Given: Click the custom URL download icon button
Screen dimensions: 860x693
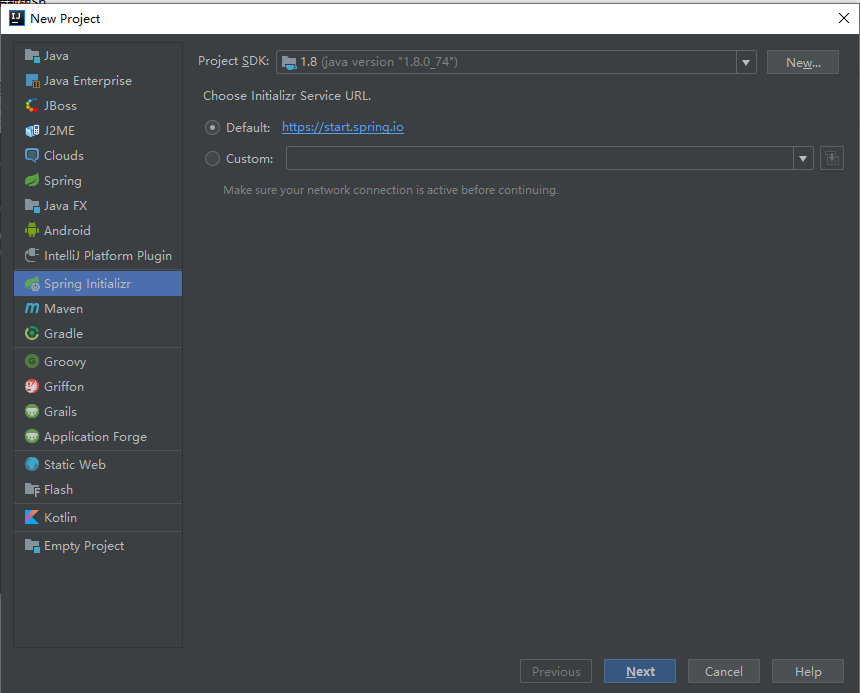Looking at the screenshot, I should tap(831, 158).
